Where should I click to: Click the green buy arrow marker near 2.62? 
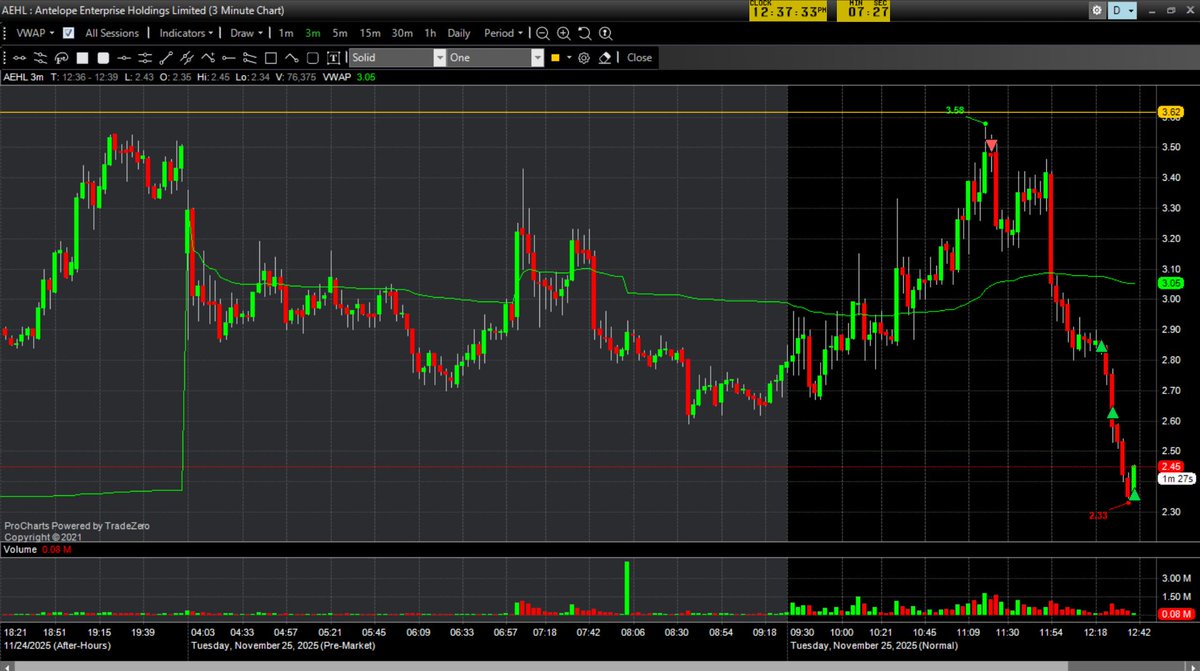coord(1112,413)
